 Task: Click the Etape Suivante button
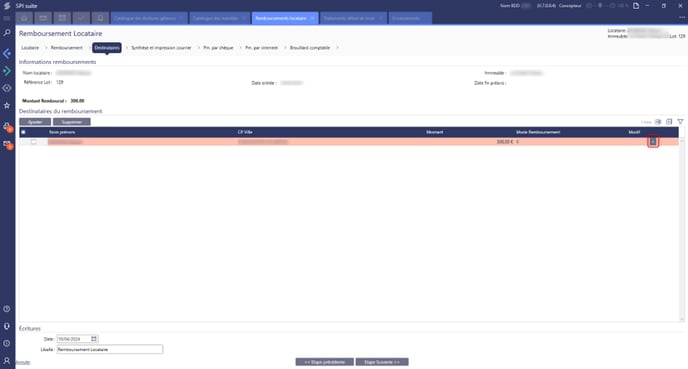(382, 362)
